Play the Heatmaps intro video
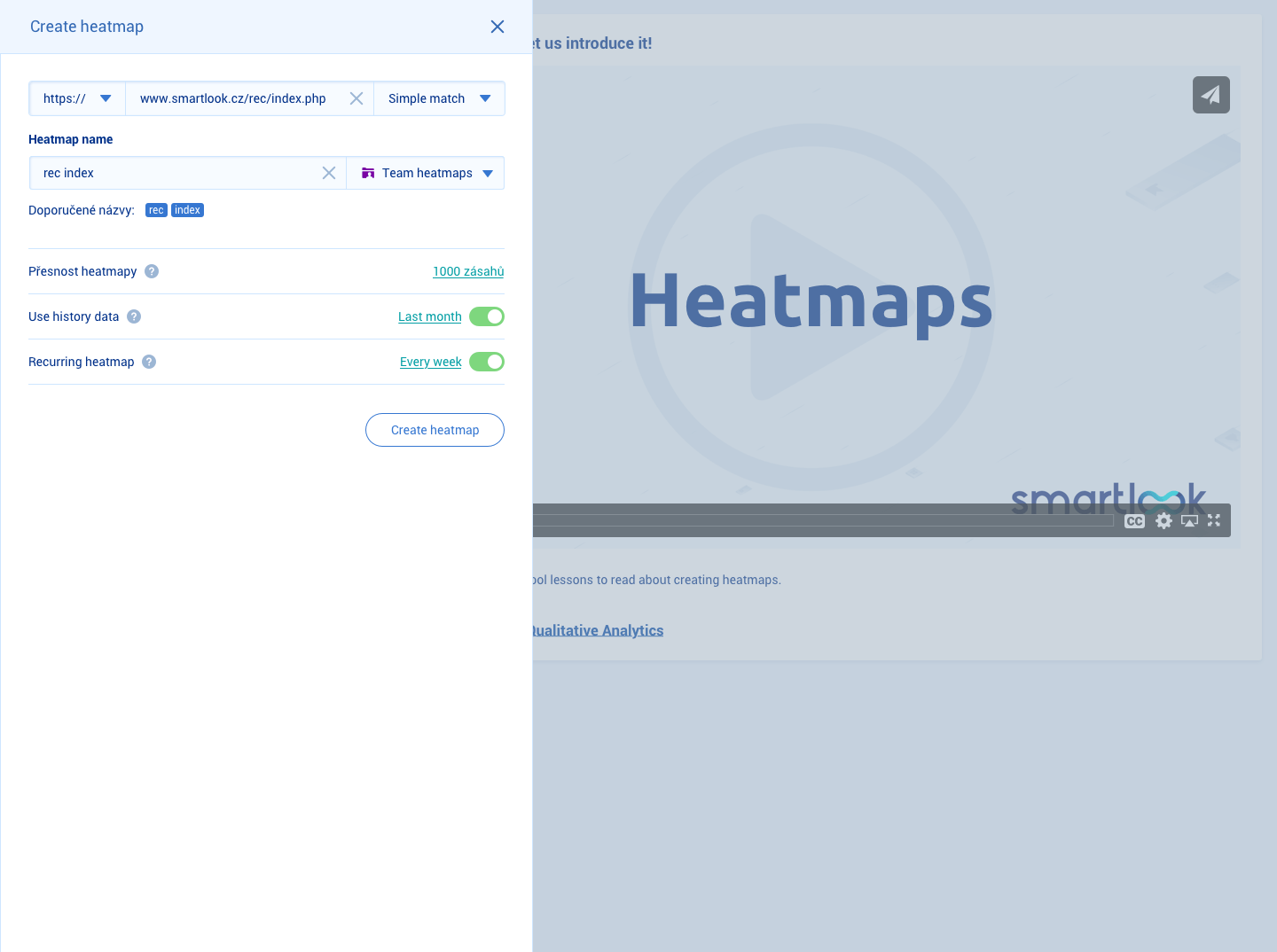 pyautogui.click(x=811, y=307)
